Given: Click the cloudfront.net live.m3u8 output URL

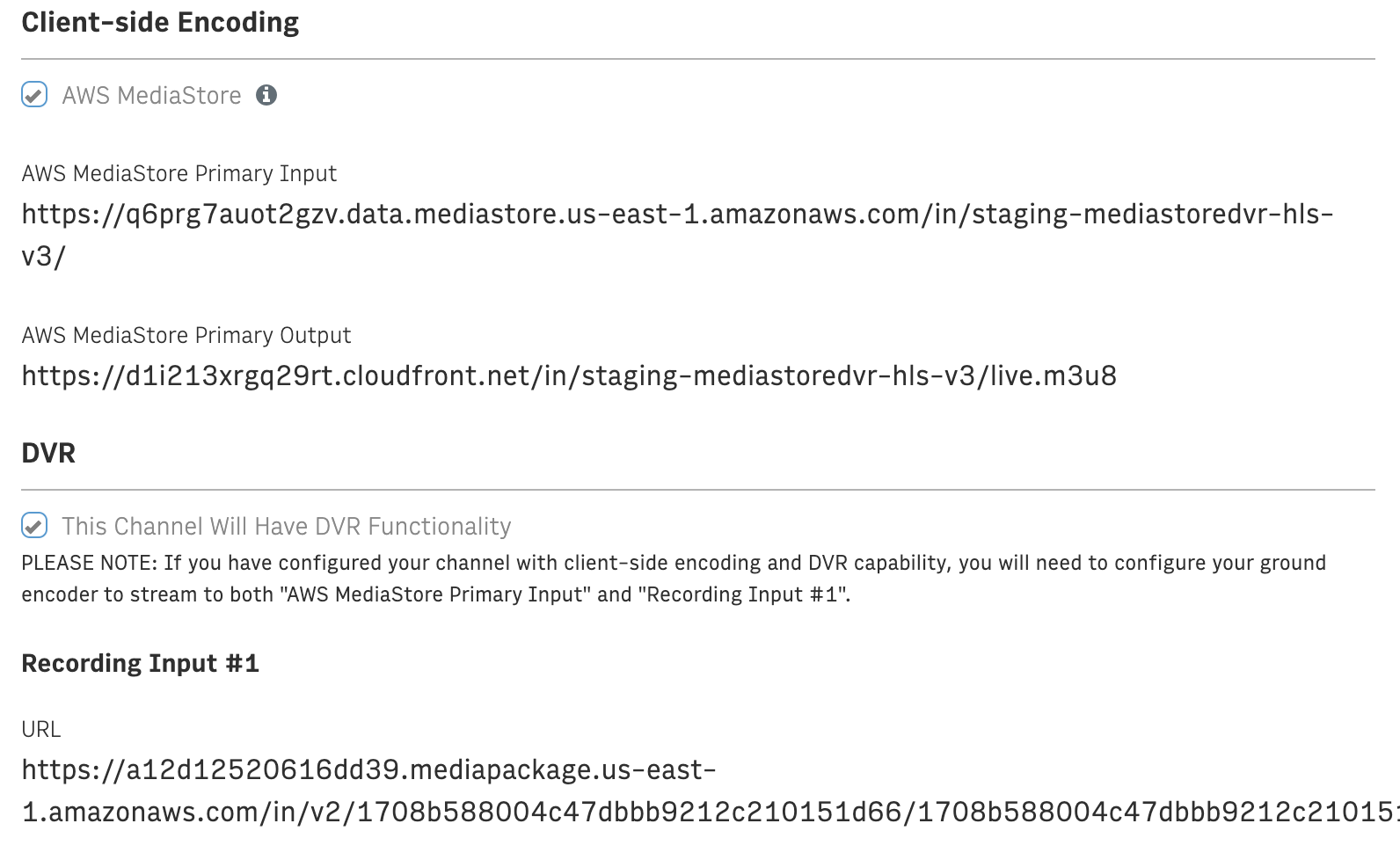Looking at the screenshot, I should [569, 376].
